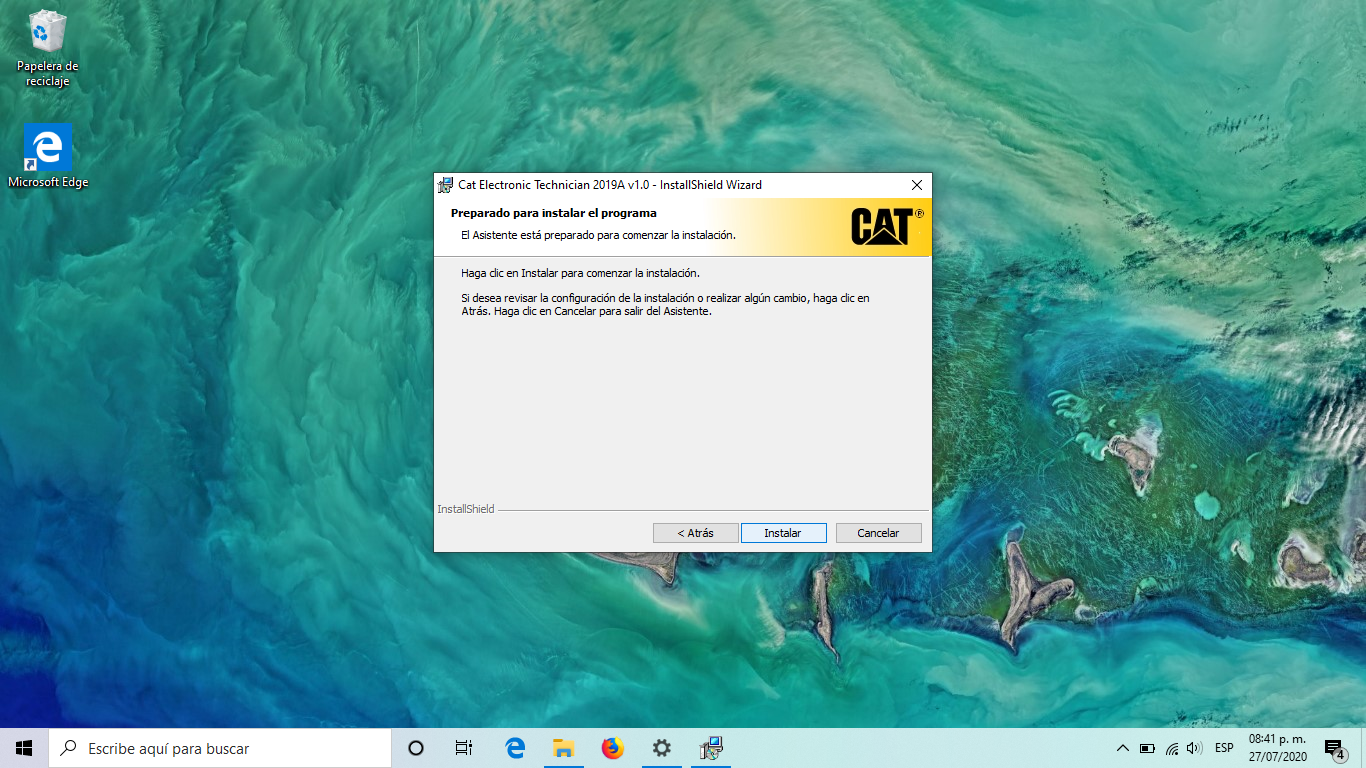Launch Firefox from the taskbar
Screen dimensions: 1366x768
[612, 748]
